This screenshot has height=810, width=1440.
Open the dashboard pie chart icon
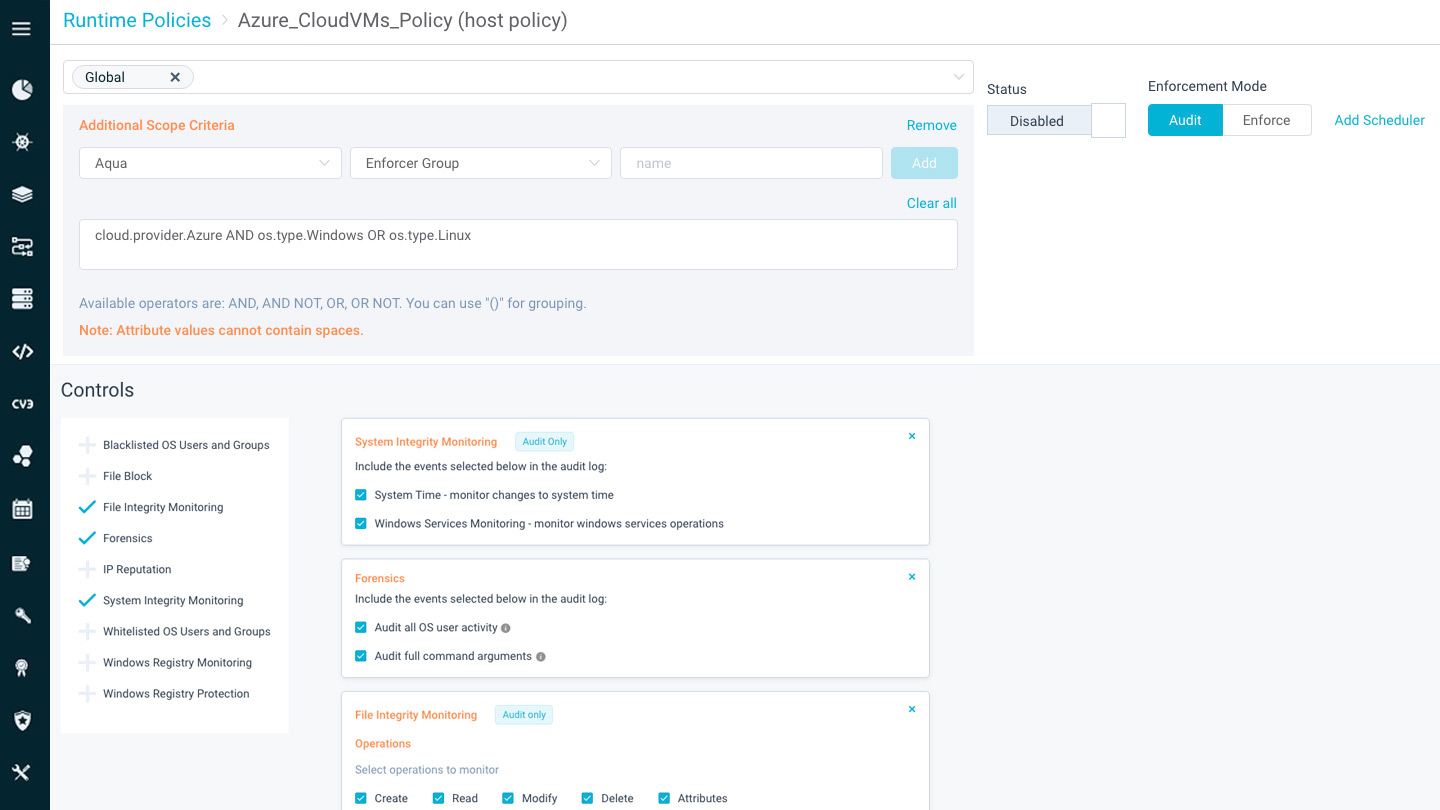22,90
